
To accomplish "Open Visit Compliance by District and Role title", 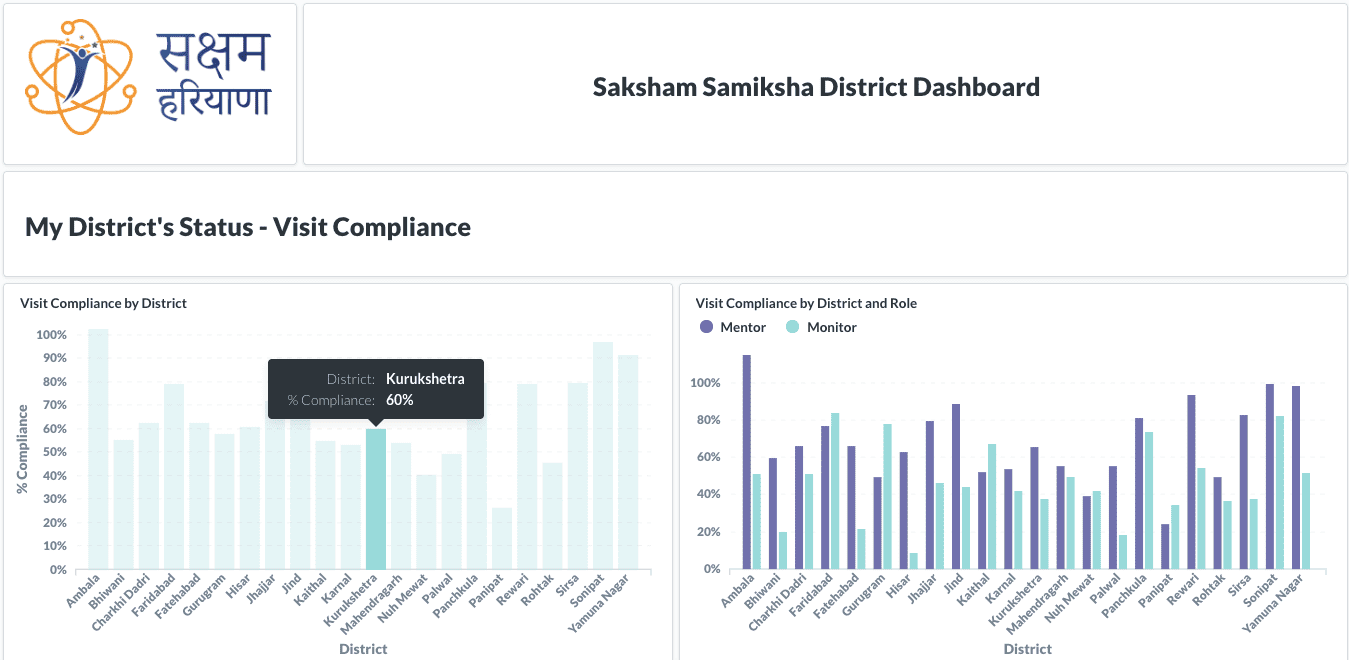I will point(806,303).
